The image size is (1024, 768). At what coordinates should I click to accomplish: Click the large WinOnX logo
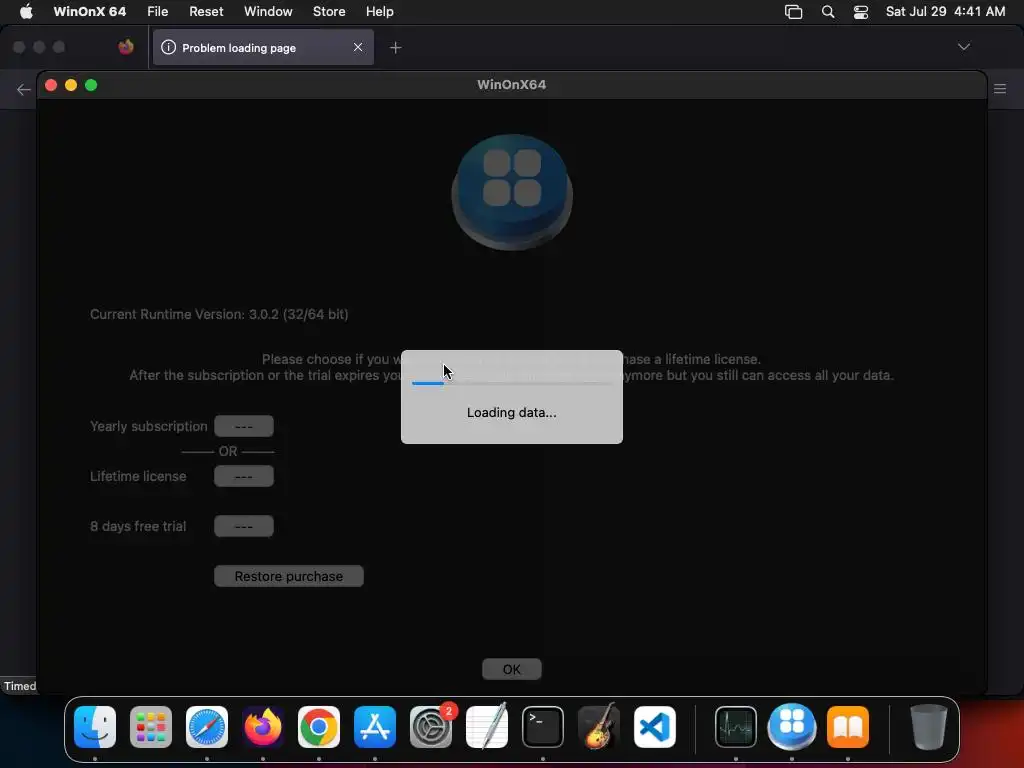coord(512,191)
